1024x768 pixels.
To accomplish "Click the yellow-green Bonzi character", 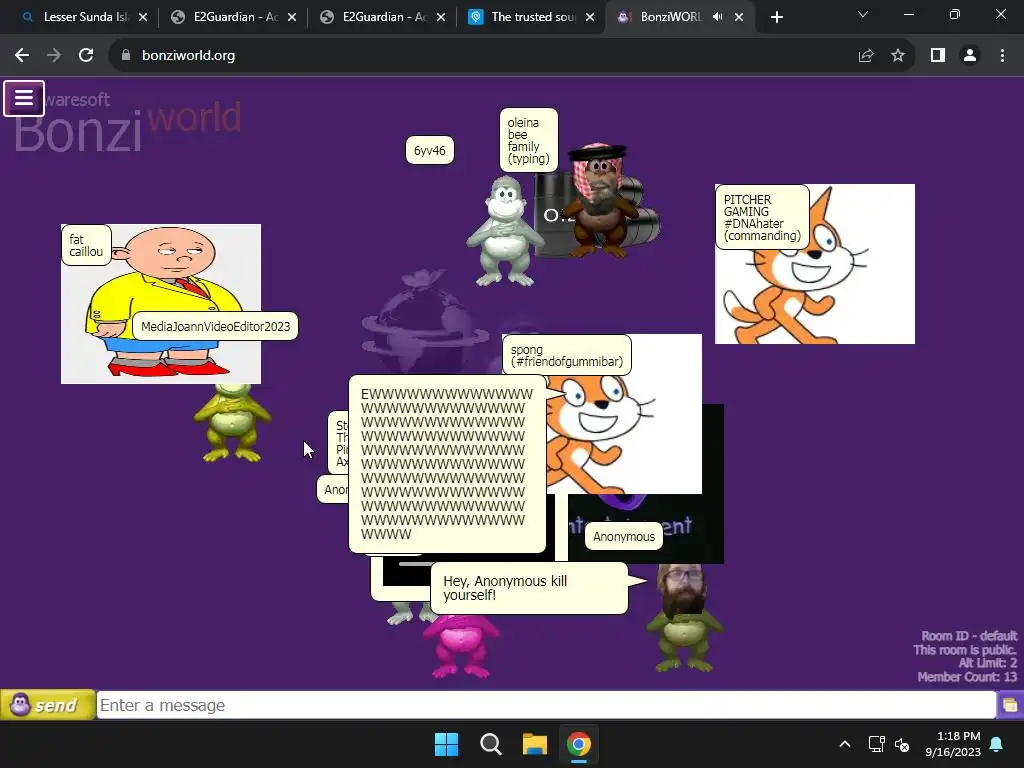I will [232, 423].
